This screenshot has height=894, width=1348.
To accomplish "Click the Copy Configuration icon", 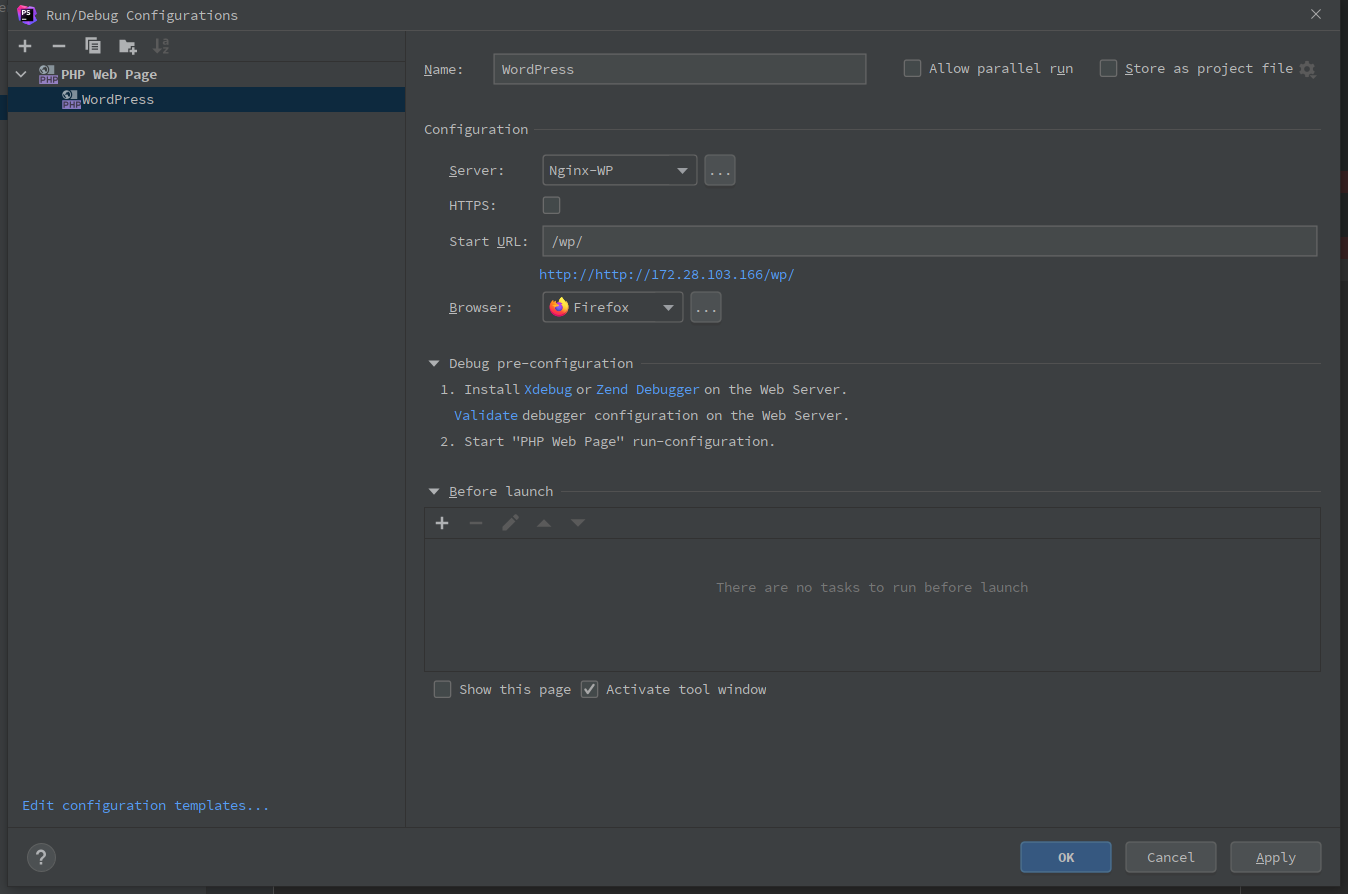I will 93,46.
